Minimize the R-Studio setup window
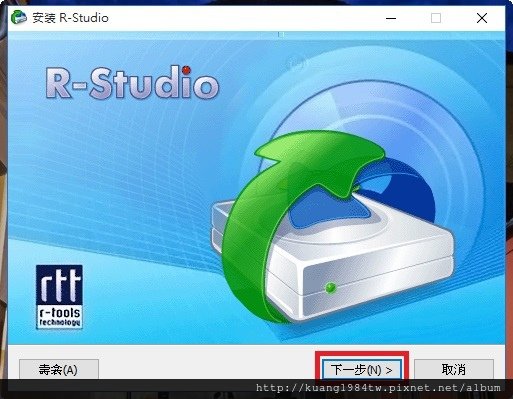513x399 pixels. click(x=391, y=18)
